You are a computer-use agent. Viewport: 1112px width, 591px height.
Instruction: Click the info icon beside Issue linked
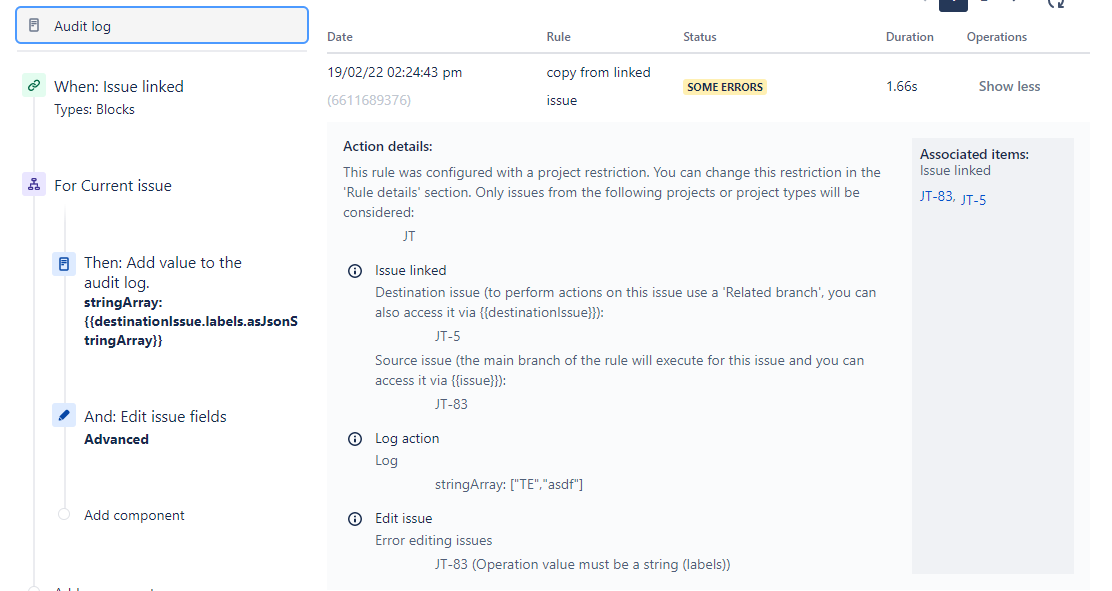(x=355, y=271)
